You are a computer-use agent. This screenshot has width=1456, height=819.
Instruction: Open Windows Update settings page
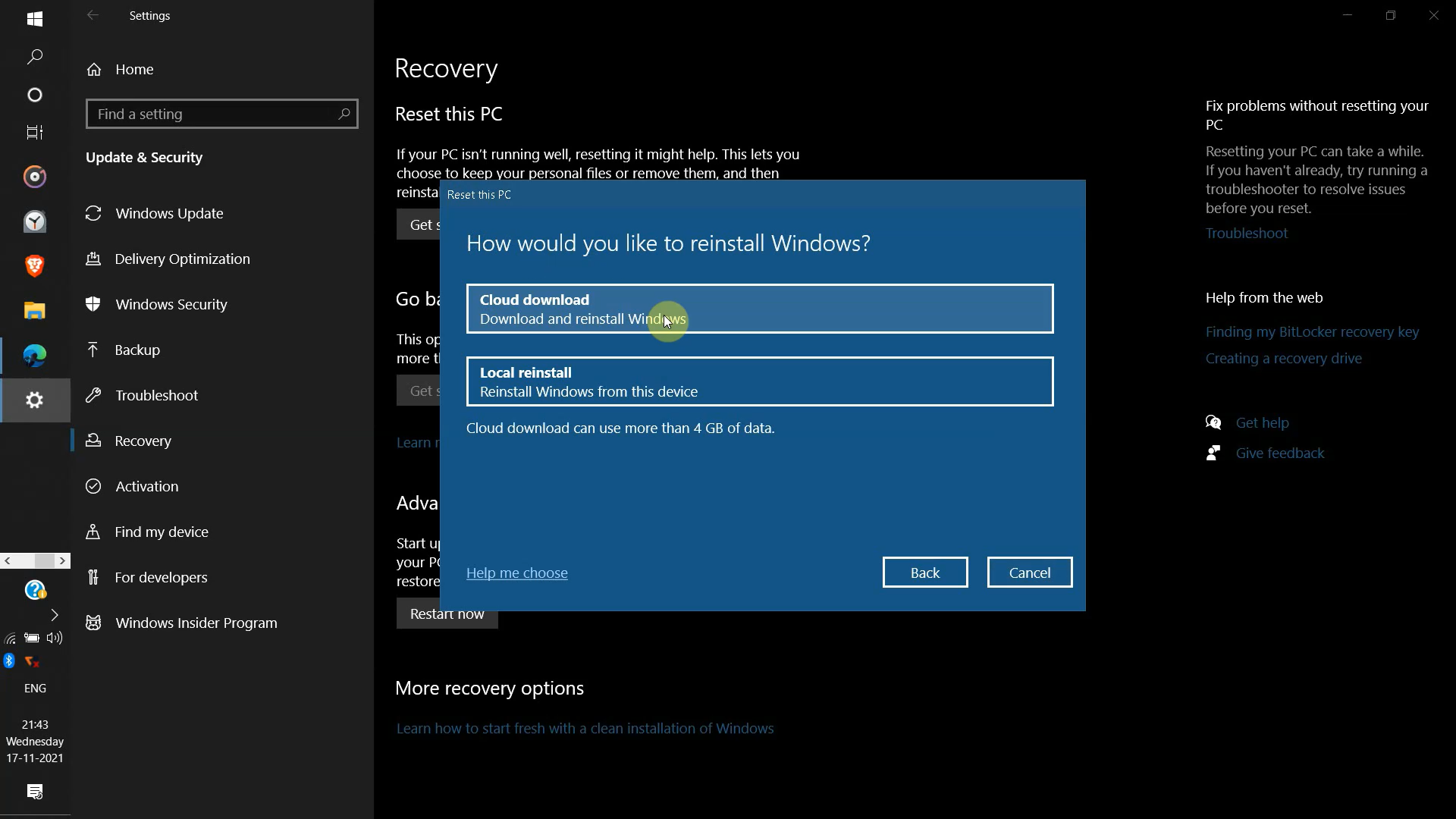point(169,213)
